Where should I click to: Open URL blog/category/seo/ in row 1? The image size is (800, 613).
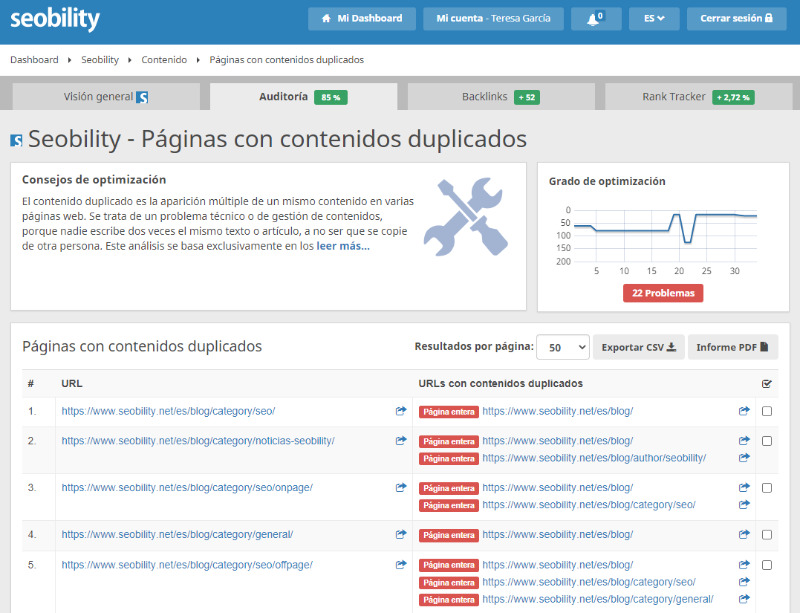168,411
